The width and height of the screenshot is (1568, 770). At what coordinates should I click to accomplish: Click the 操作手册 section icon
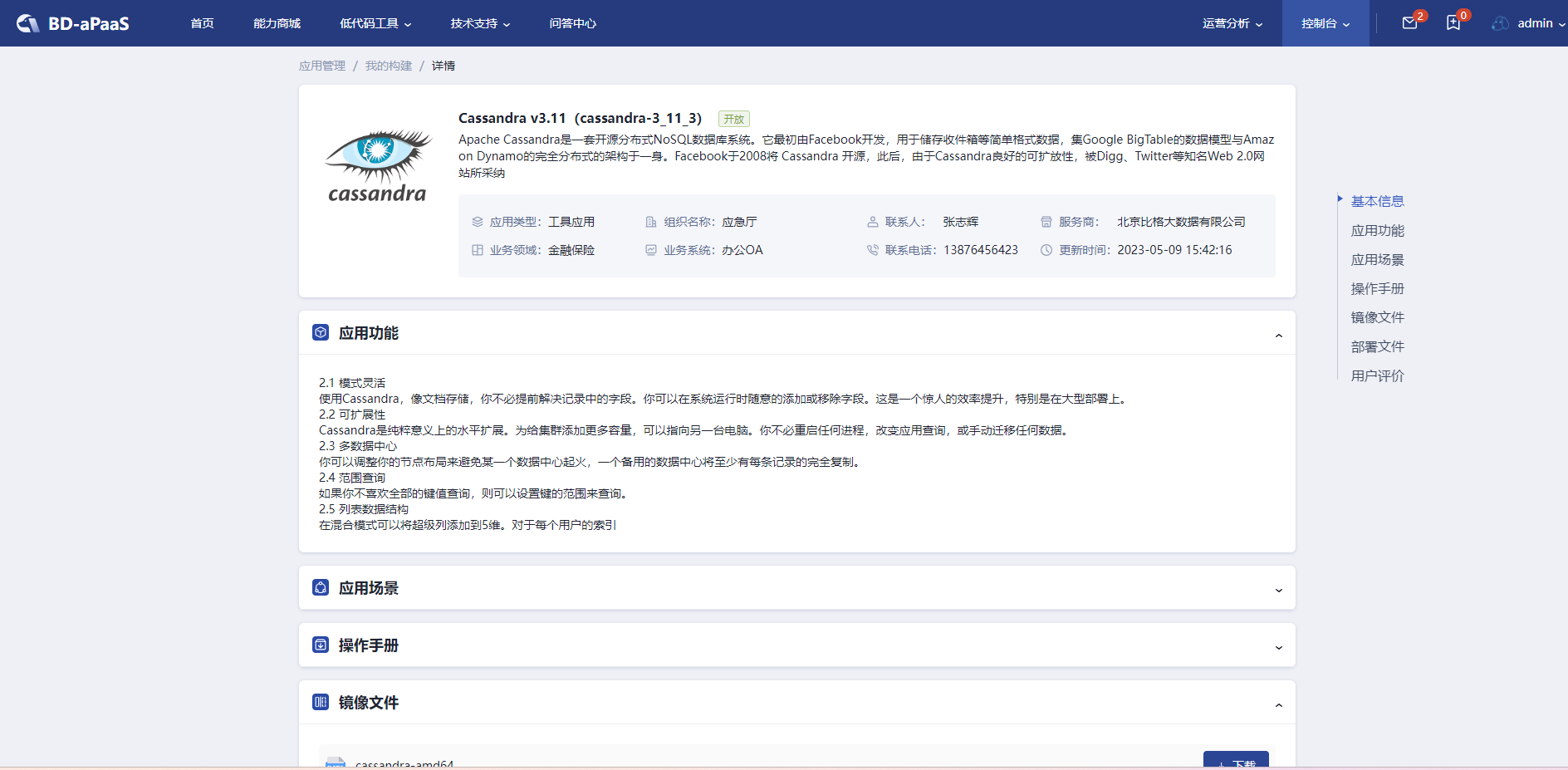tap(321, 645)
